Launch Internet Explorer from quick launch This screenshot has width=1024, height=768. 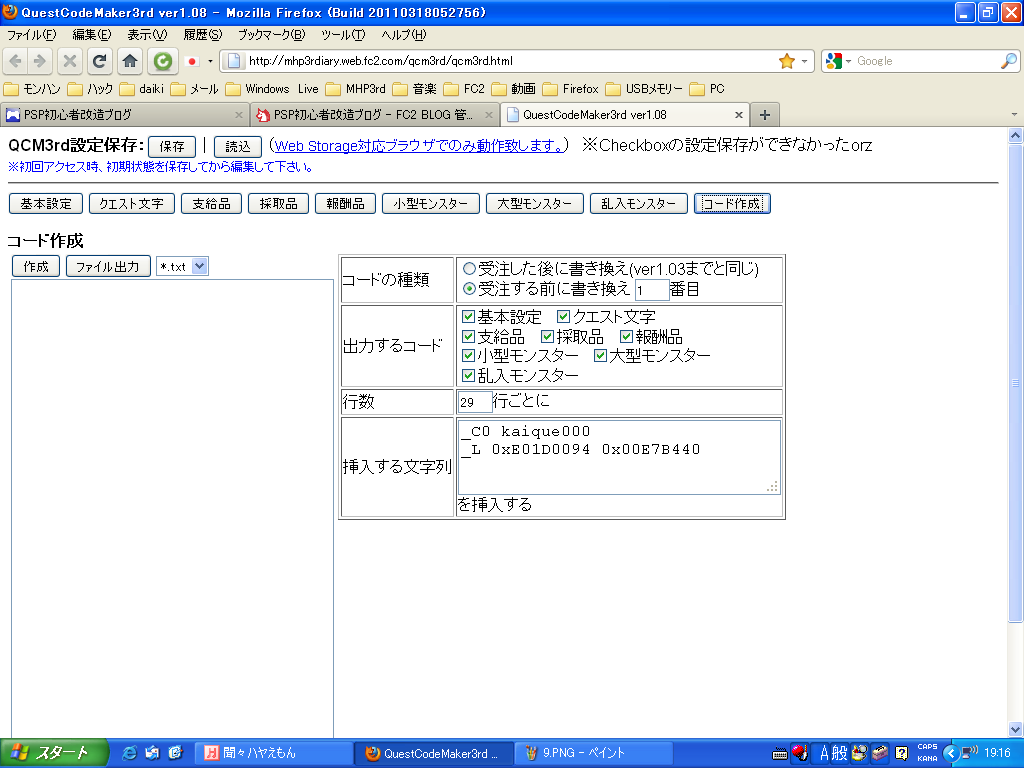pyautogui.click(x=129, y=753)
